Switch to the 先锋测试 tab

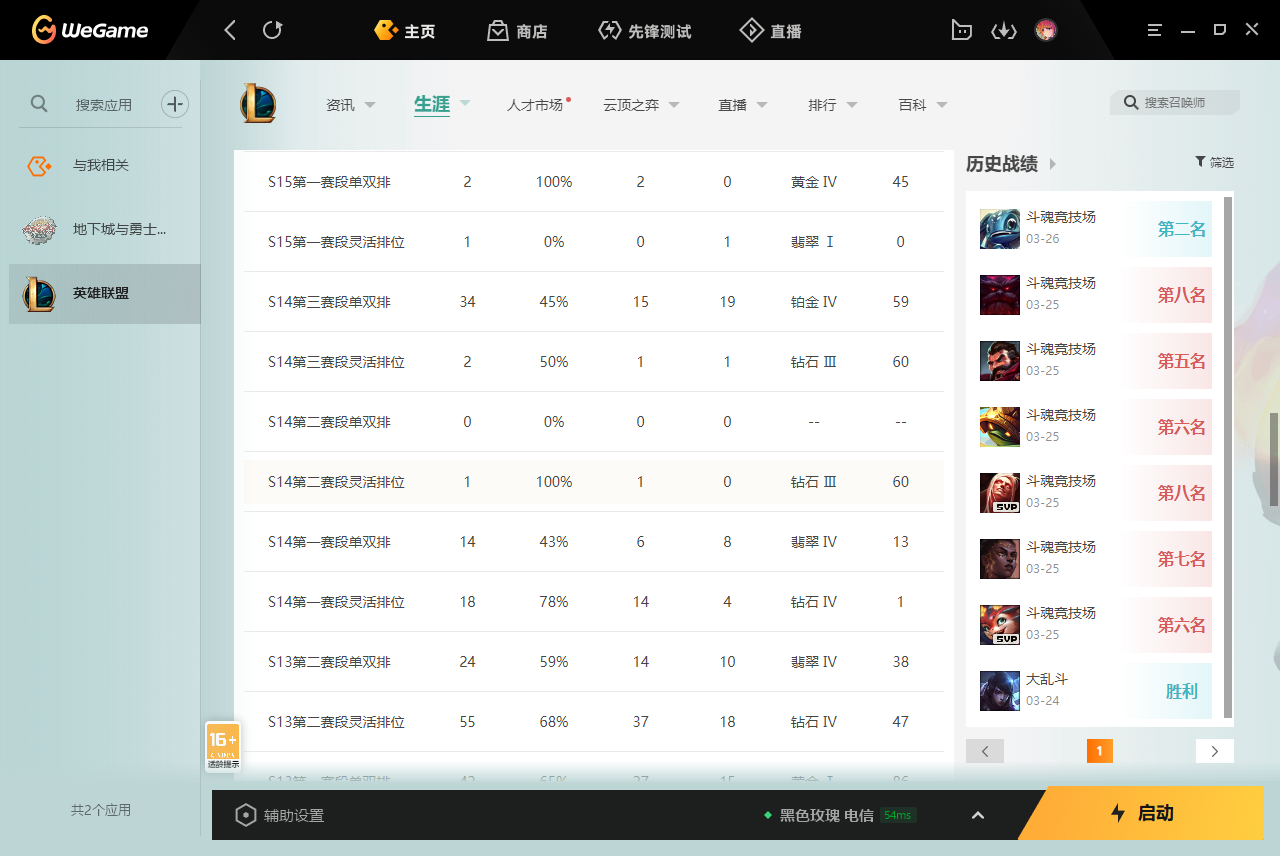(644, 31)
